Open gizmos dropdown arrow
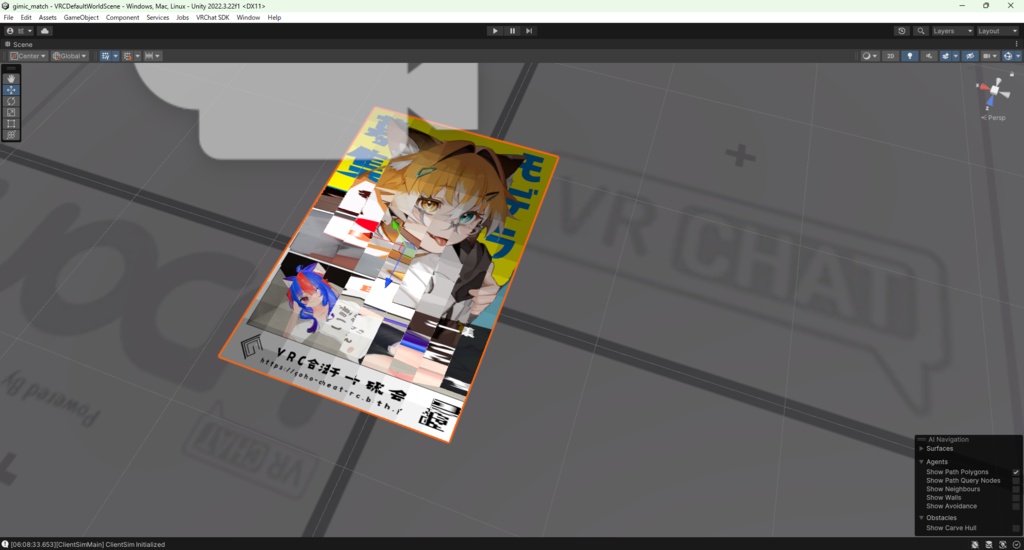 [1018, 56]
